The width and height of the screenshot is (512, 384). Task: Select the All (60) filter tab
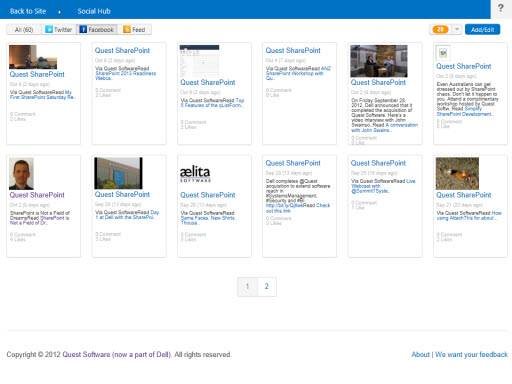tap(24, 29)
